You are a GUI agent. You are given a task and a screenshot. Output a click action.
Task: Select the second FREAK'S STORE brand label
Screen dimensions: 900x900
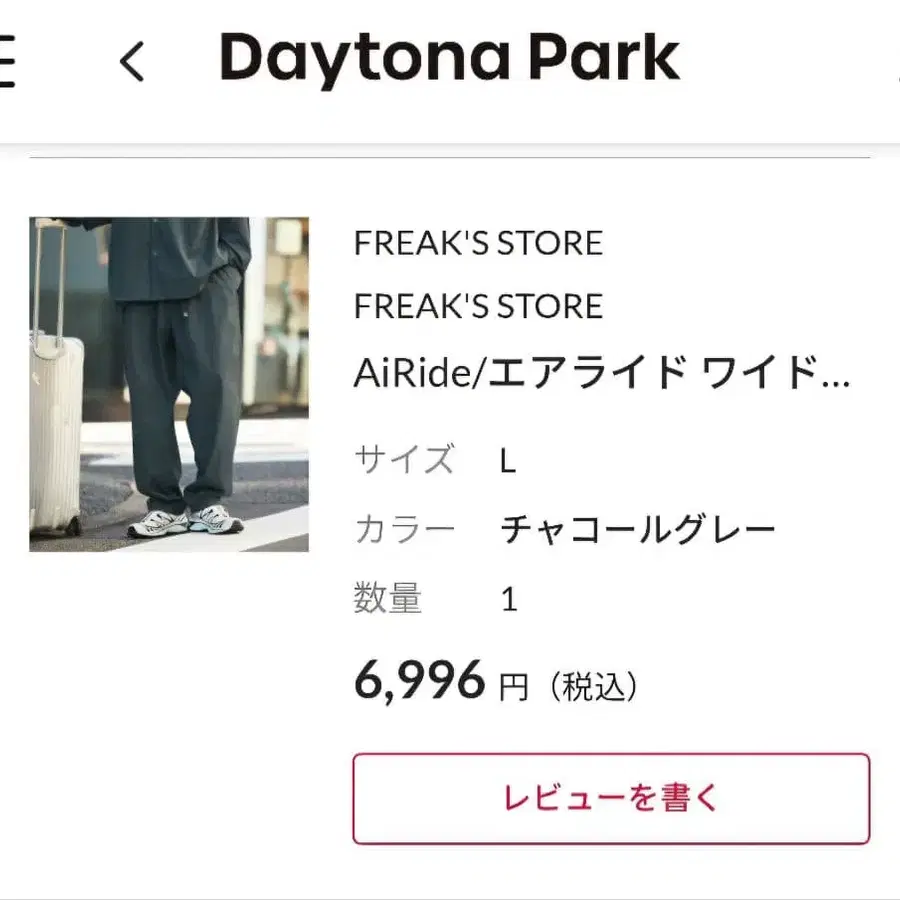pos(478,306)
